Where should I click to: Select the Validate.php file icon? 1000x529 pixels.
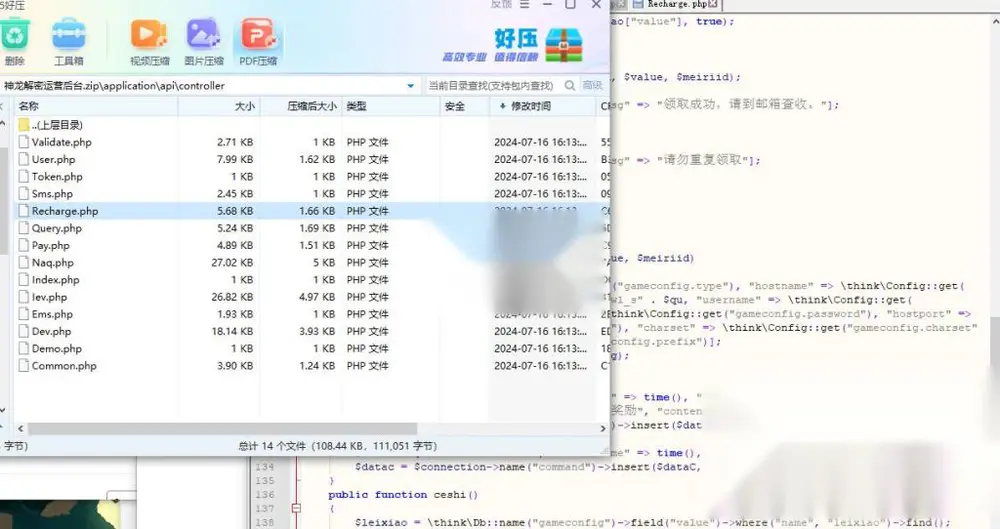pos(24,142)
